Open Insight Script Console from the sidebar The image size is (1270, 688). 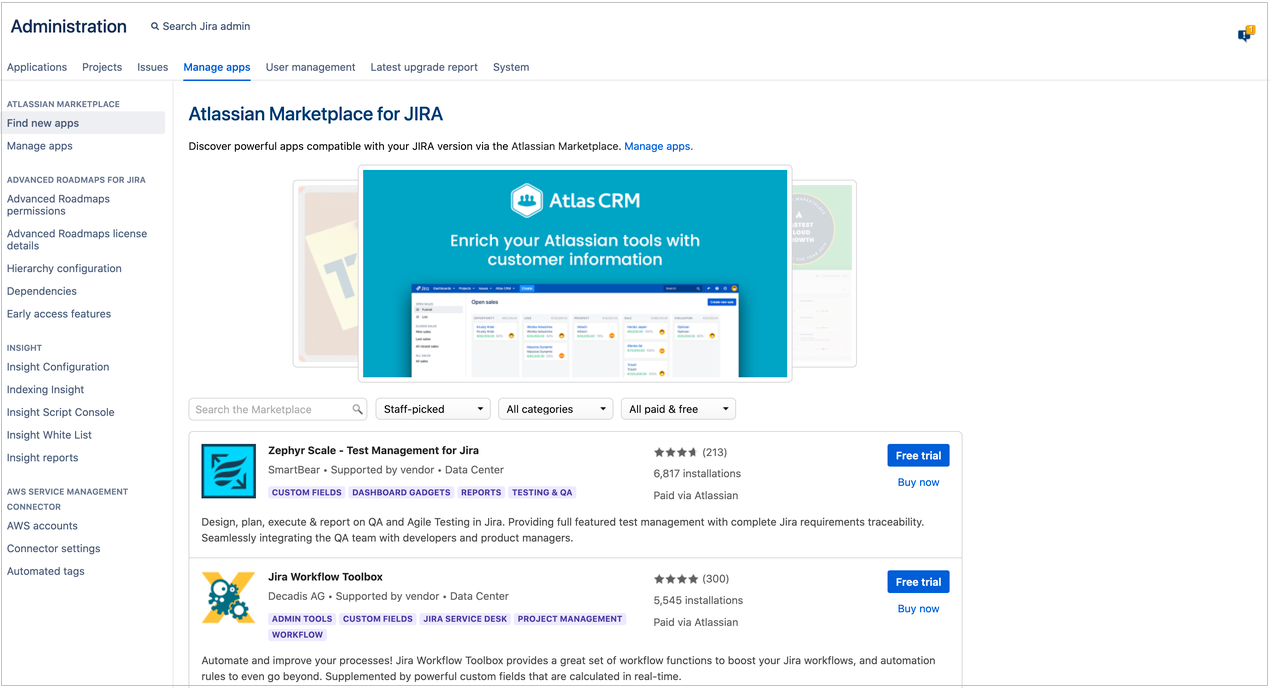[x=60, y=411]
